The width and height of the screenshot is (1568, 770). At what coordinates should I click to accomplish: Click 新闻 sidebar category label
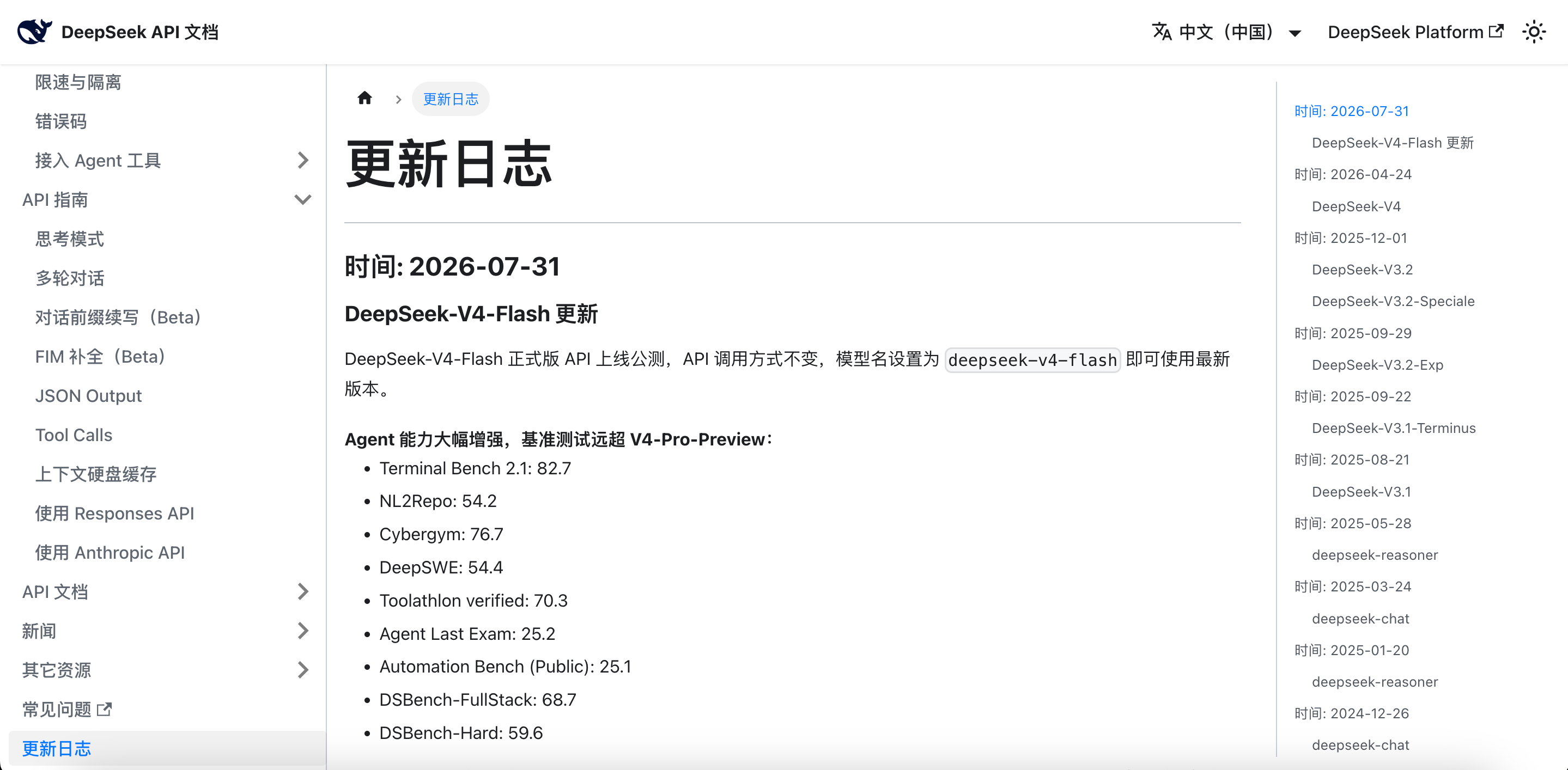(x=39, y=631)
